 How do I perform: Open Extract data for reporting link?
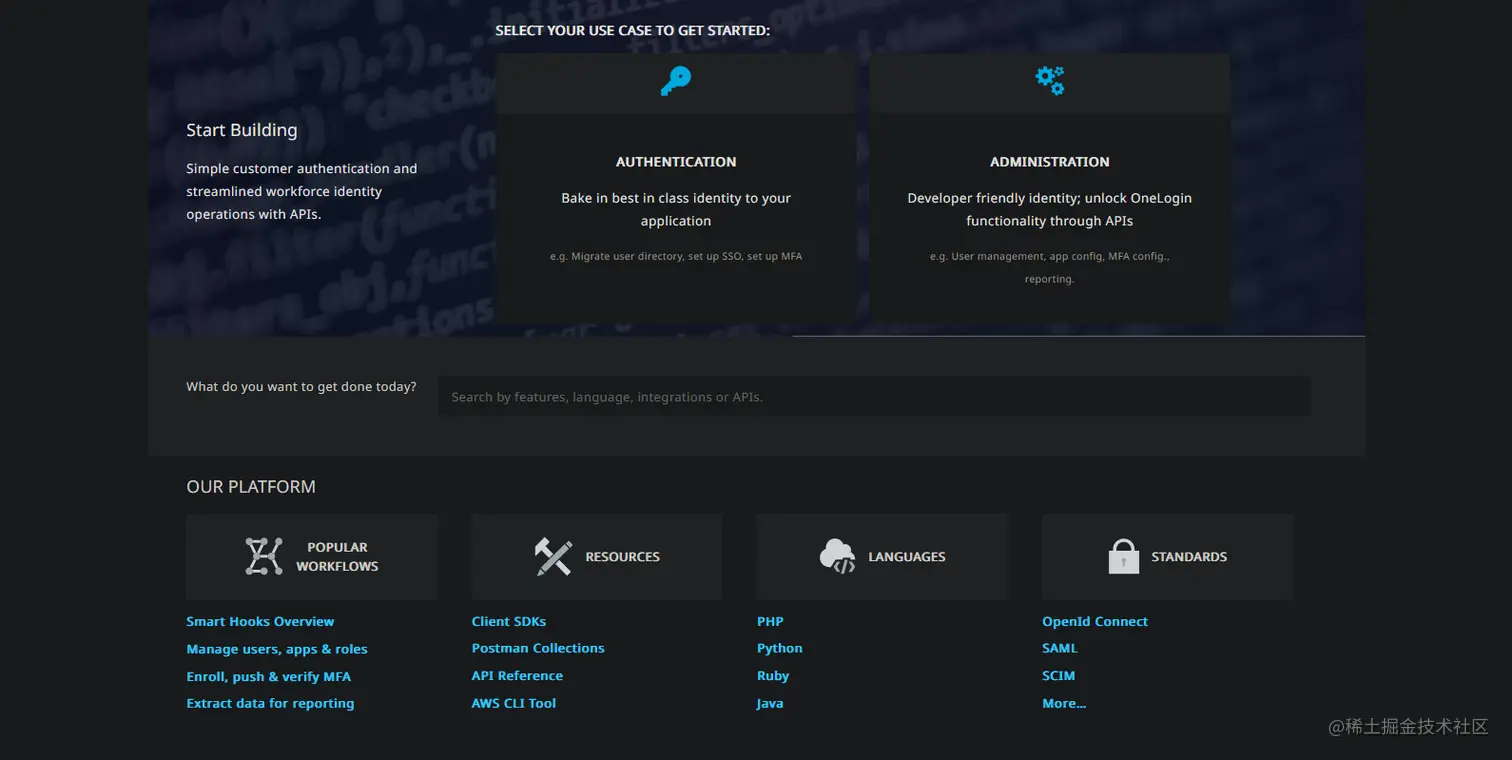(270, 703)
